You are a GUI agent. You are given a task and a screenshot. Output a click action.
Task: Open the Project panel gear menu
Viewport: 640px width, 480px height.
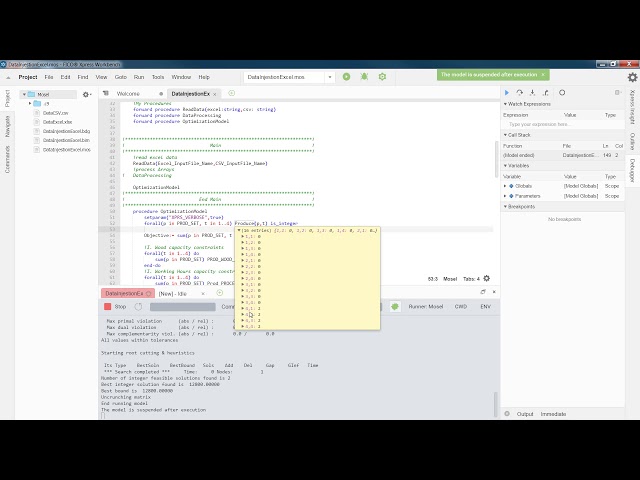pos(86,94)
